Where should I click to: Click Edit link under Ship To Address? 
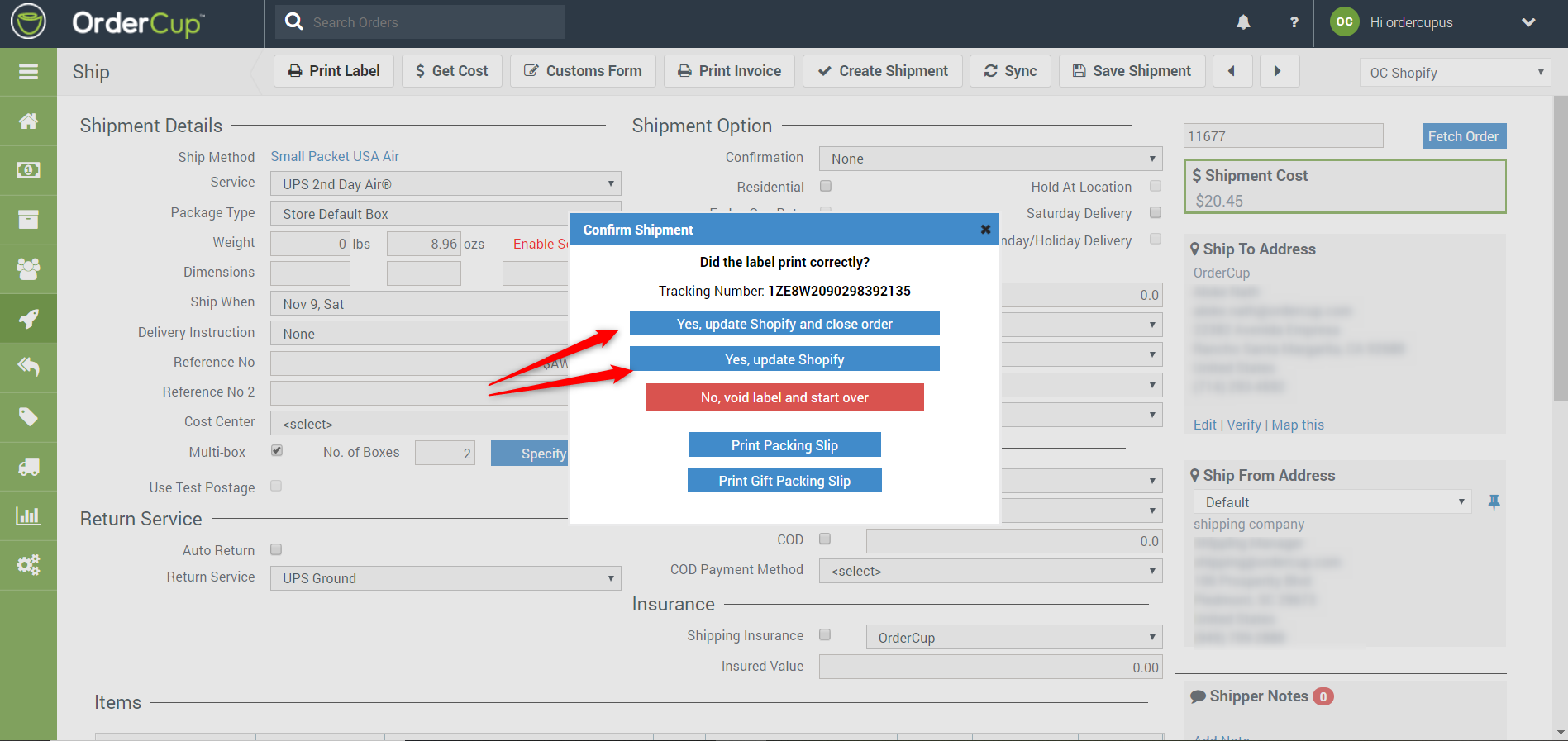pos(1205,425)
